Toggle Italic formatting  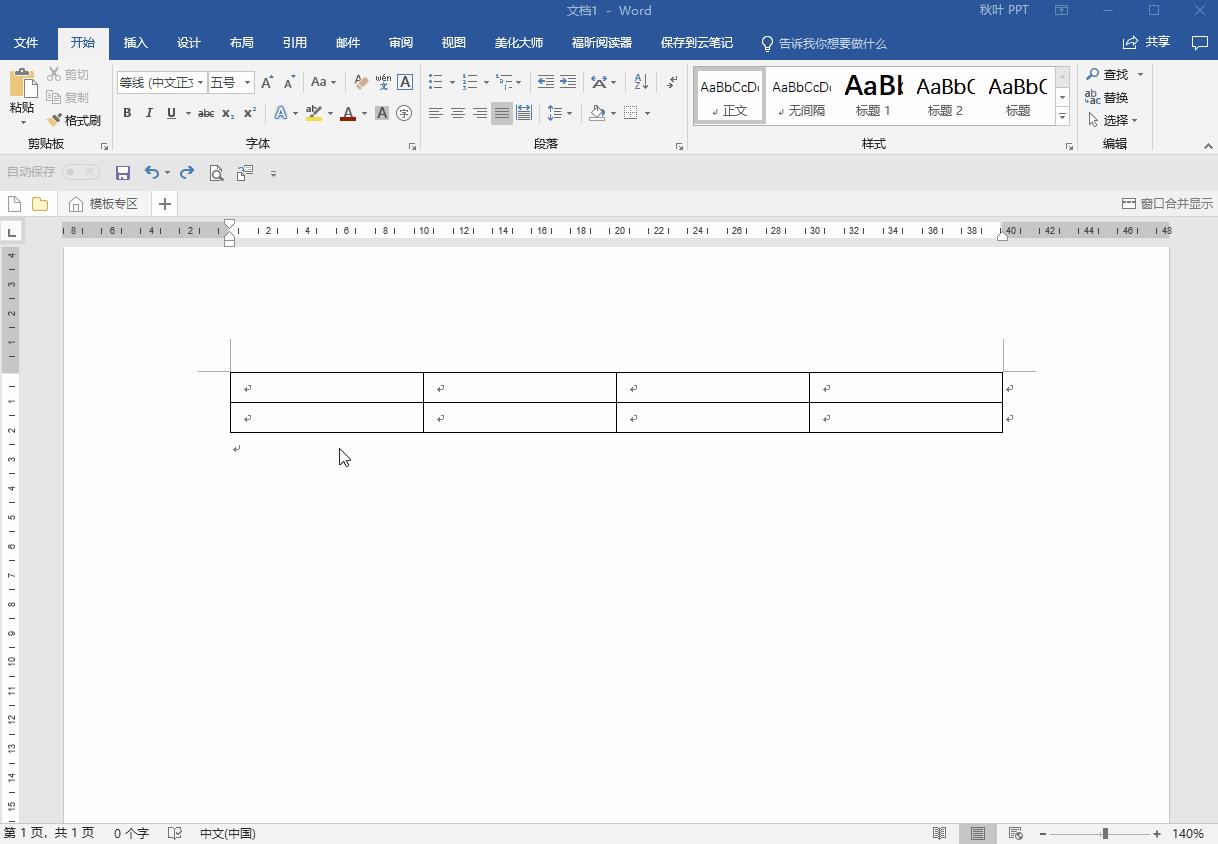pyautogui.click(x=149, y=113)
